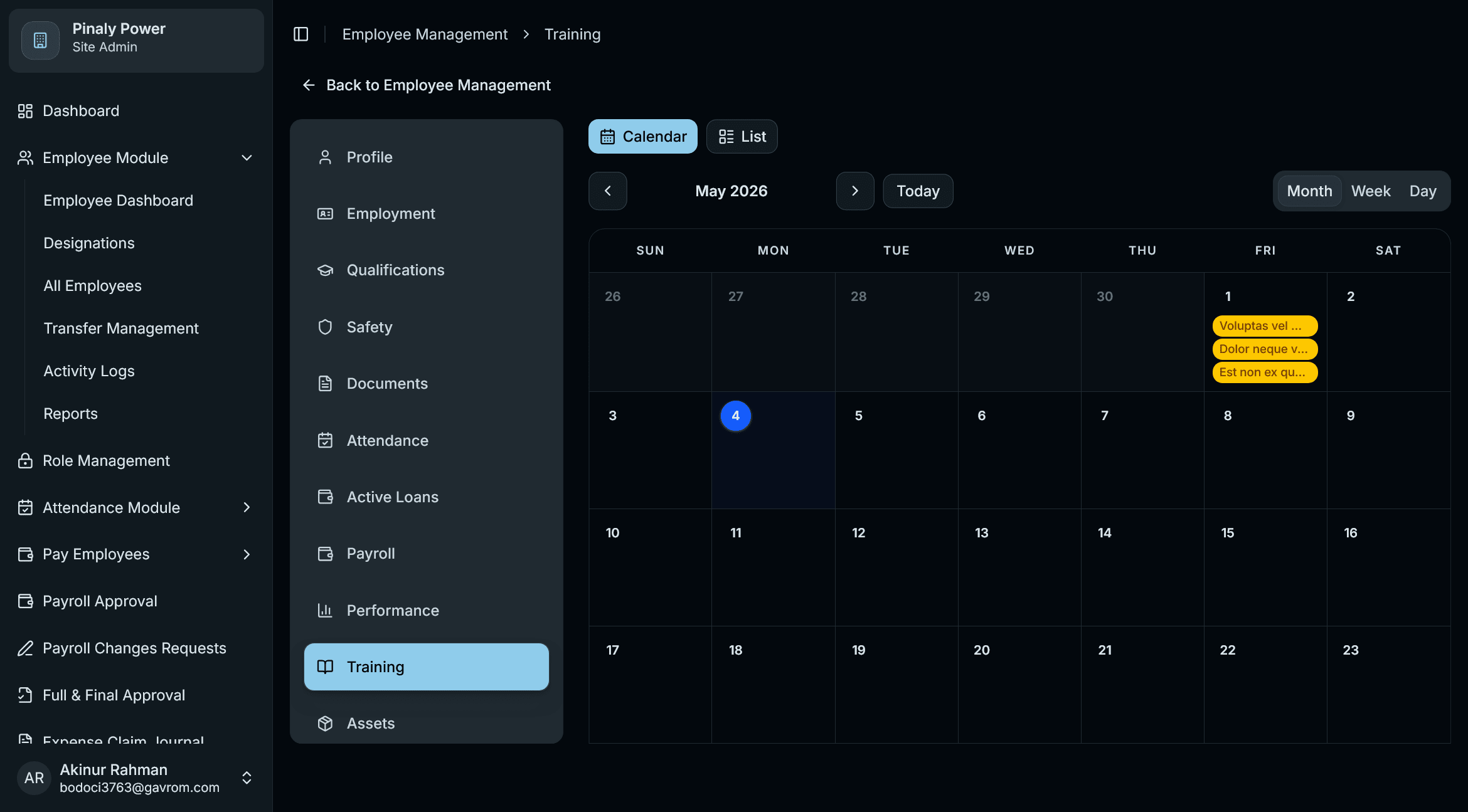Go to next month
The width and height of the screenshot is (1468, 812).
click(855, 191)
